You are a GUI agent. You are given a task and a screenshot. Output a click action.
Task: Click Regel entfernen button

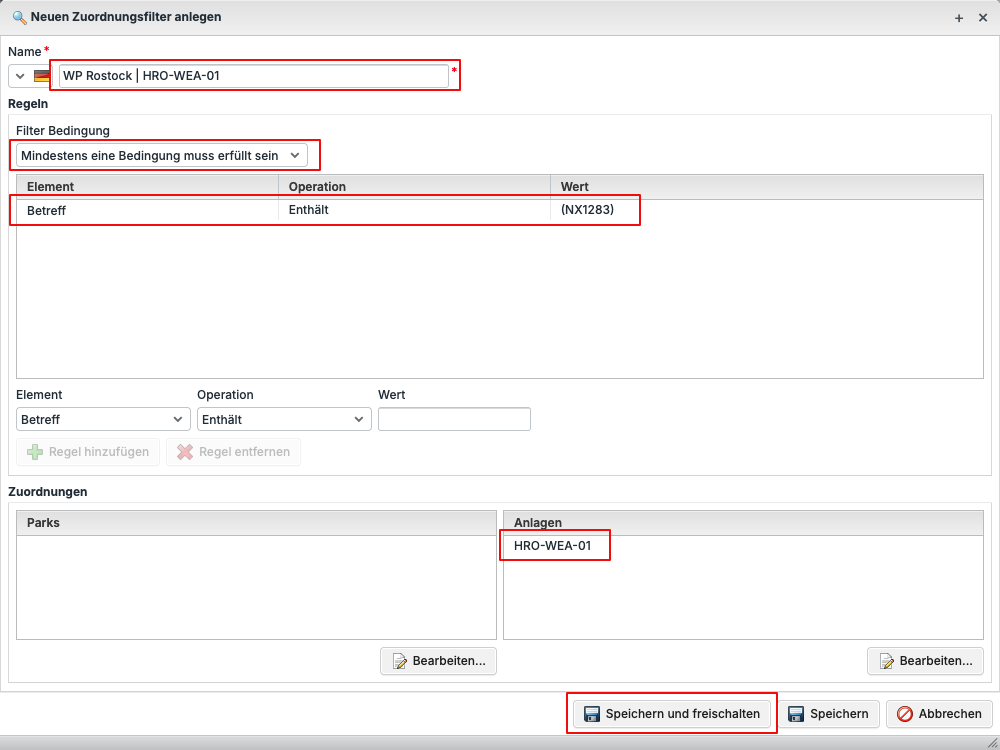233,452
